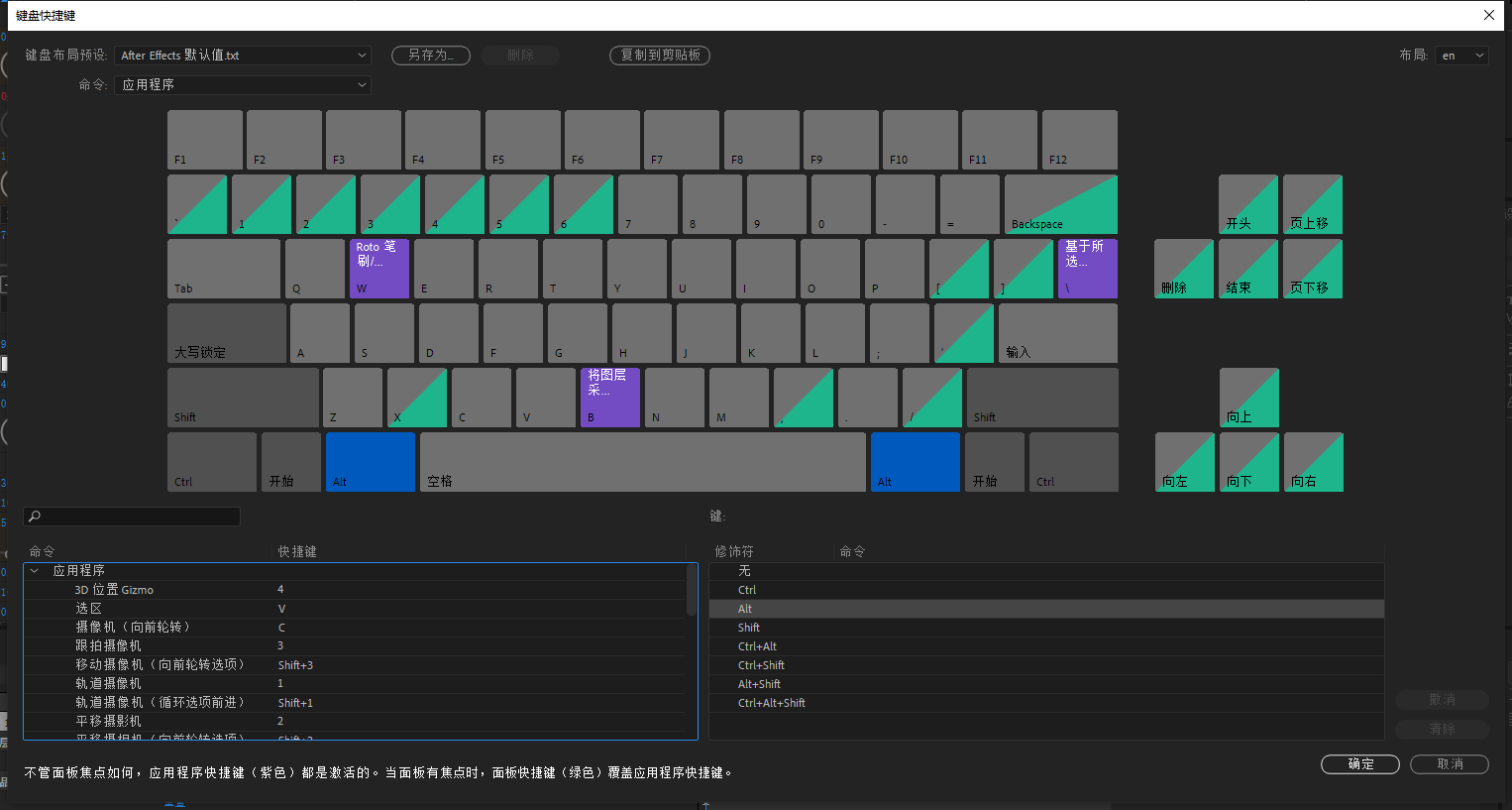Screen dimensions: 1512x810
Task: Click the left Shift key
Action: click(x=243, y=398)
